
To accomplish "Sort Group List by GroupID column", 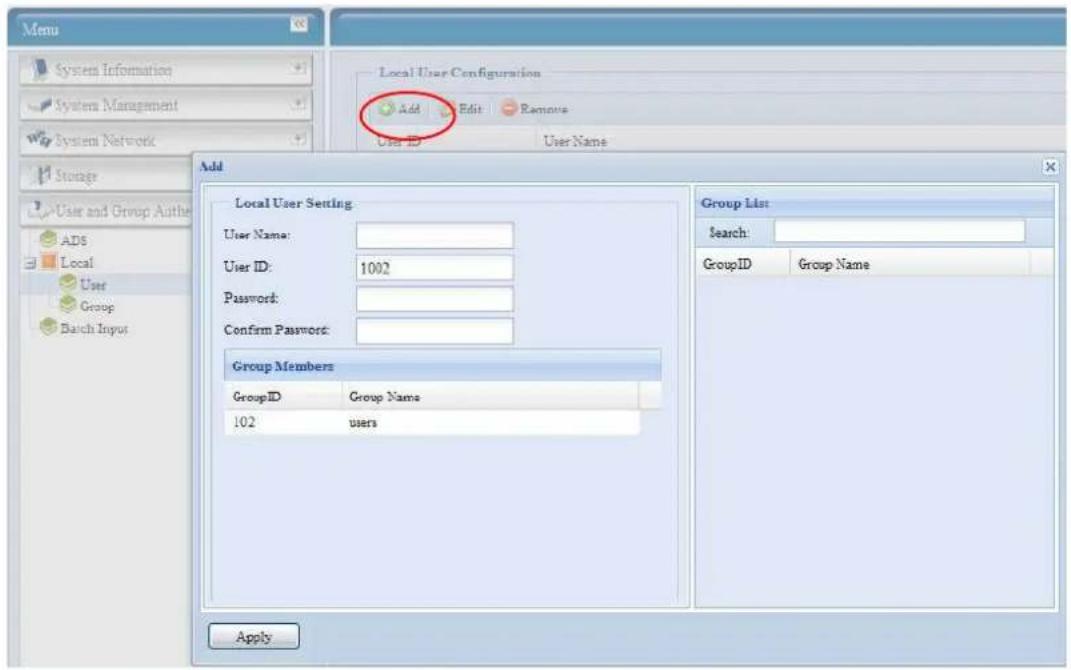I will [742, 264].
